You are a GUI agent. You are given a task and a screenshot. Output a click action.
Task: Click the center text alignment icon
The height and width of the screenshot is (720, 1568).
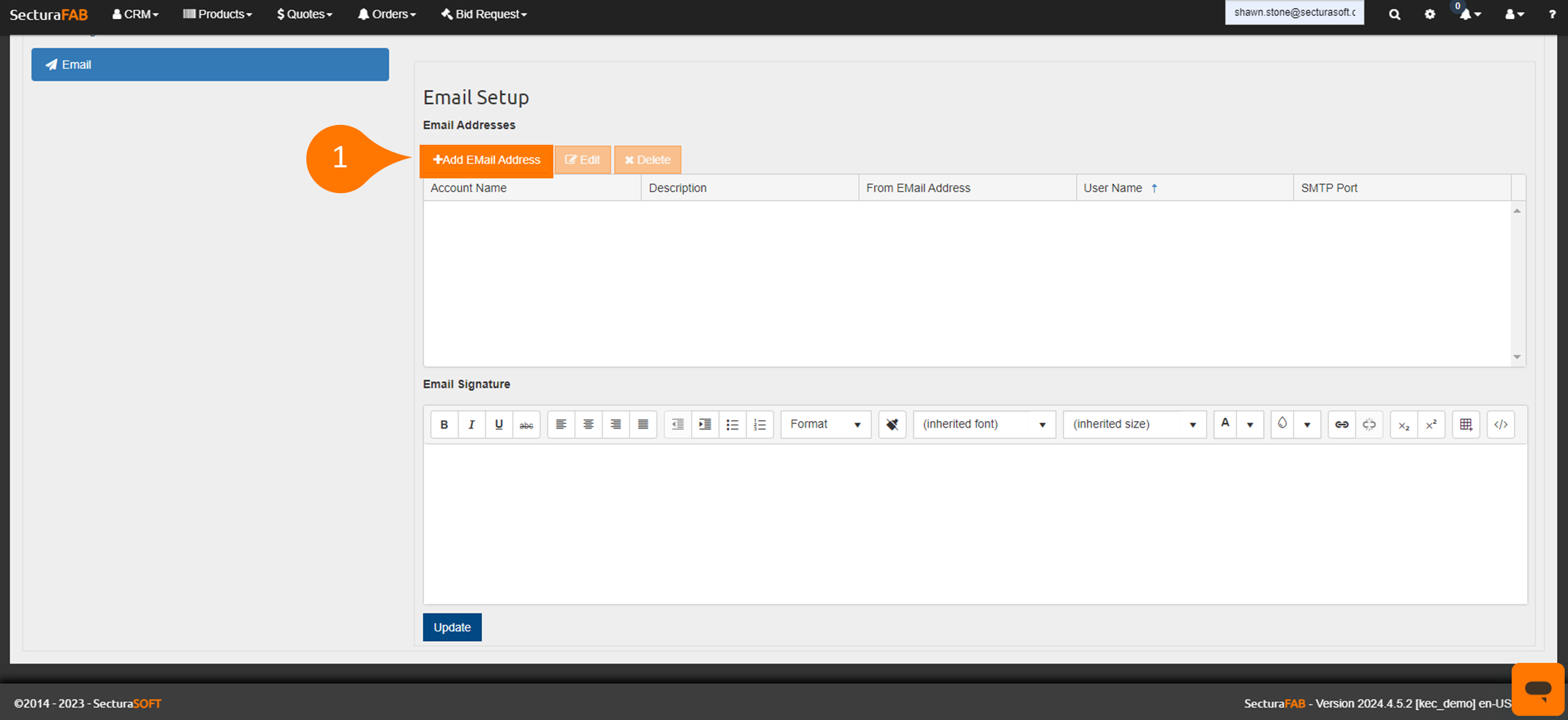point(588,425)
